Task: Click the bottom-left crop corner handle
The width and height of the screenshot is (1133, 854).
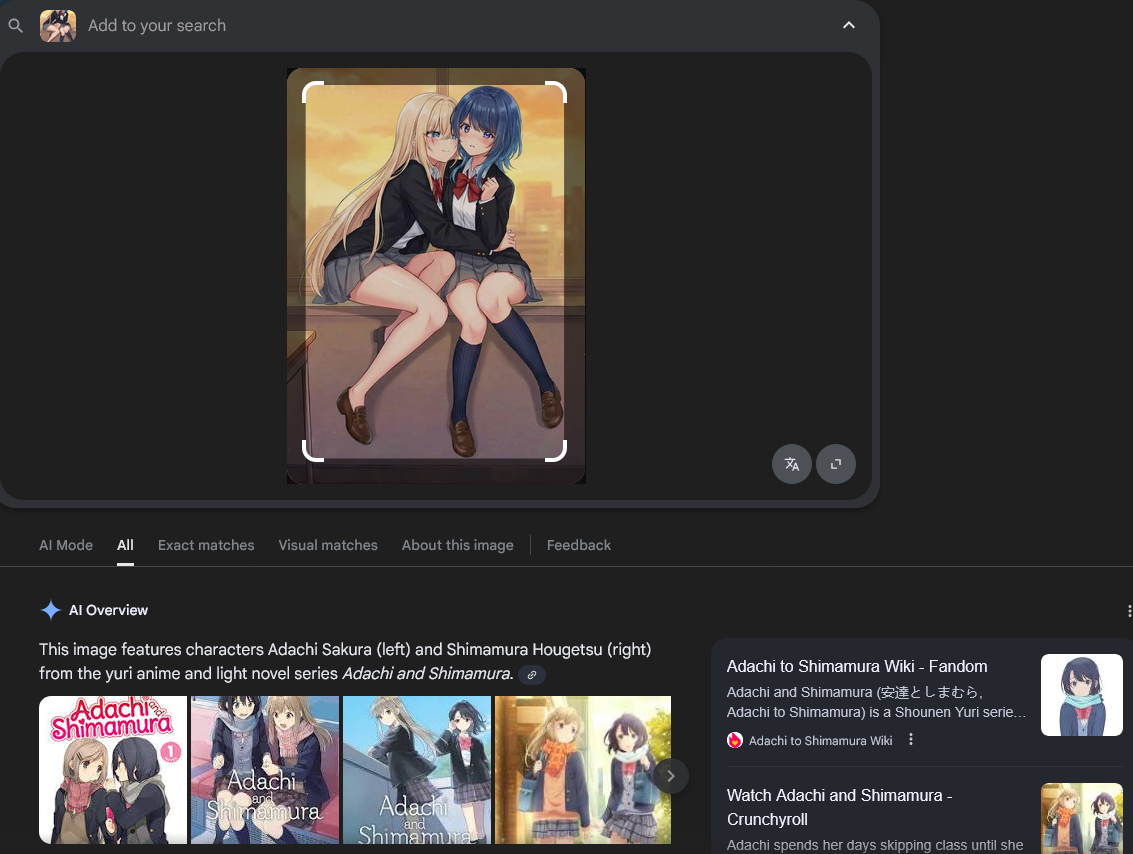Action: 312,451
